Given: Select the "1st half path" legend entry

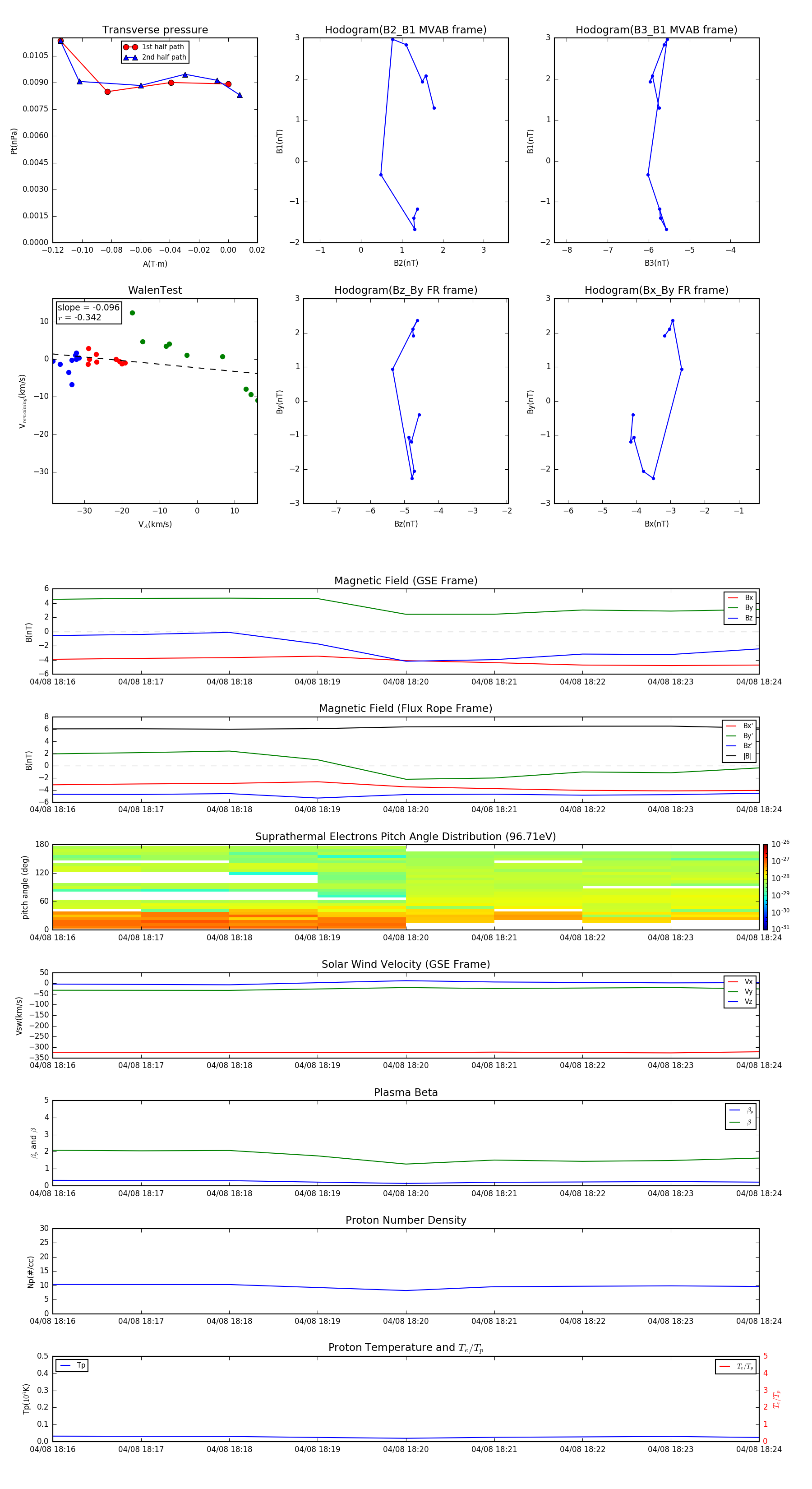Looking at the screenshot, I should point(154,47).
